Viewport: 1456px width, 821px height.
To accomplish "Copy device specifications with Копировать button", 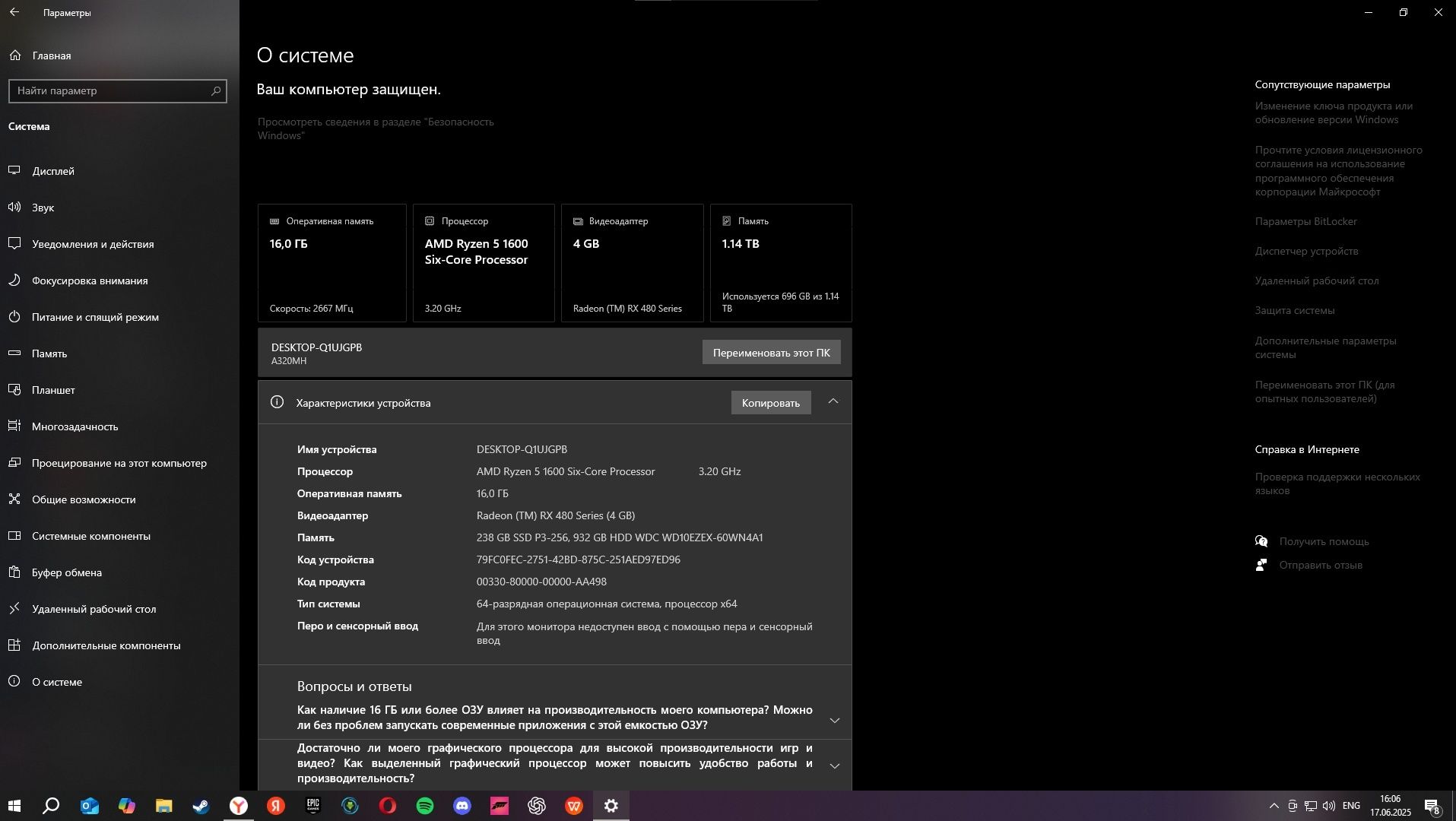I will (x=771, y=403).
